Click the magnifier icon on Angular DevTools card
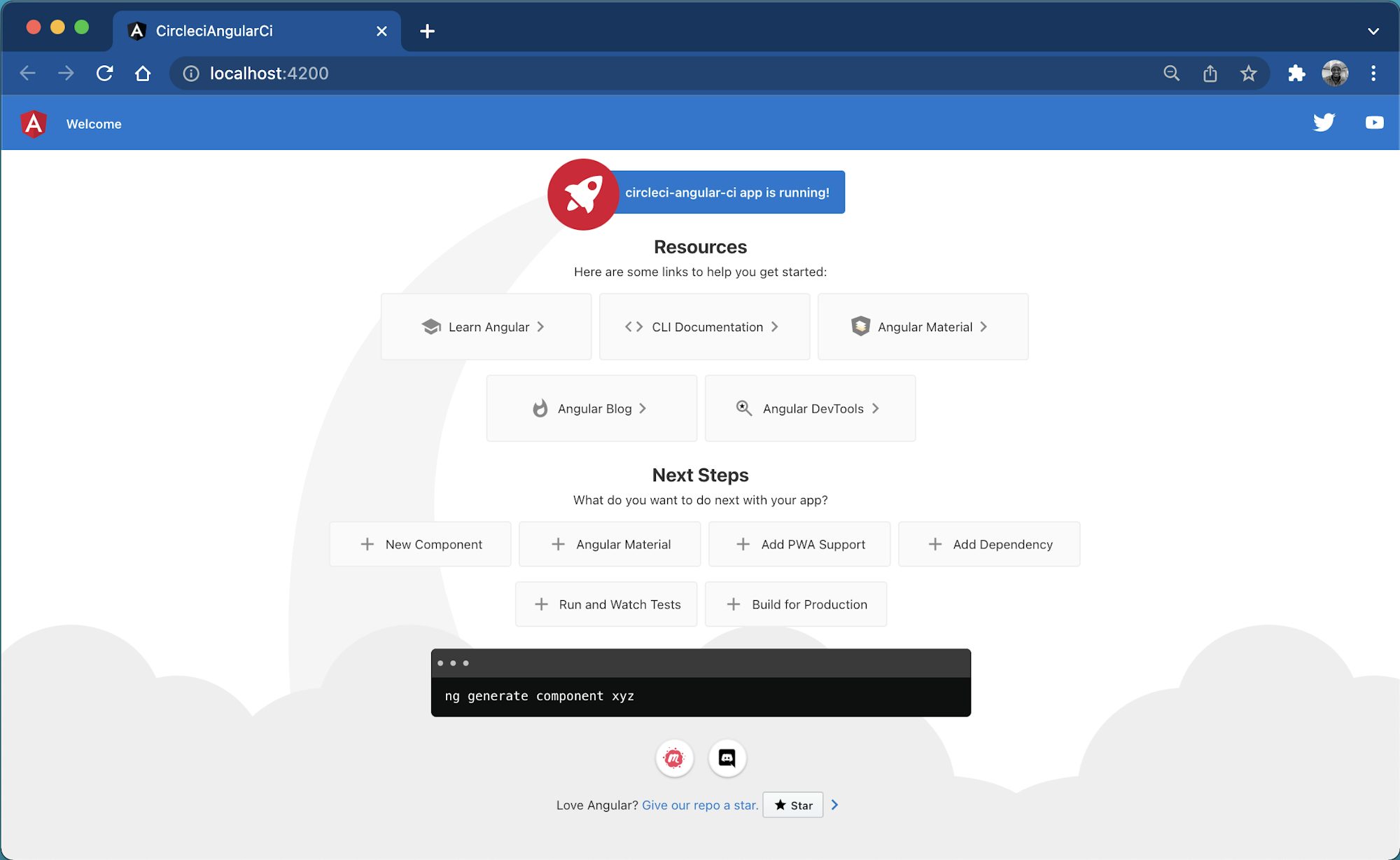The width and height of the screenshot is (1400, 860). click(x=743, y=408)
